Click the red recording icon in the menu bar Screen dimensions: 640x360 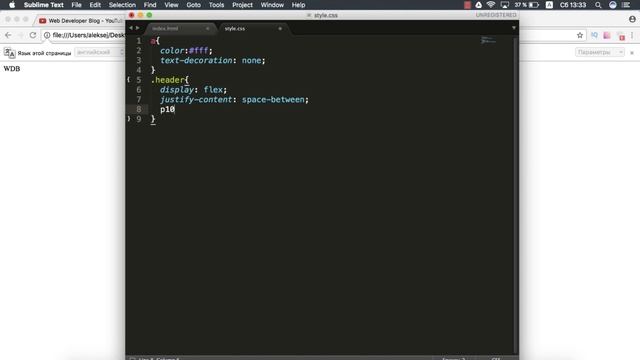(467, 5)
